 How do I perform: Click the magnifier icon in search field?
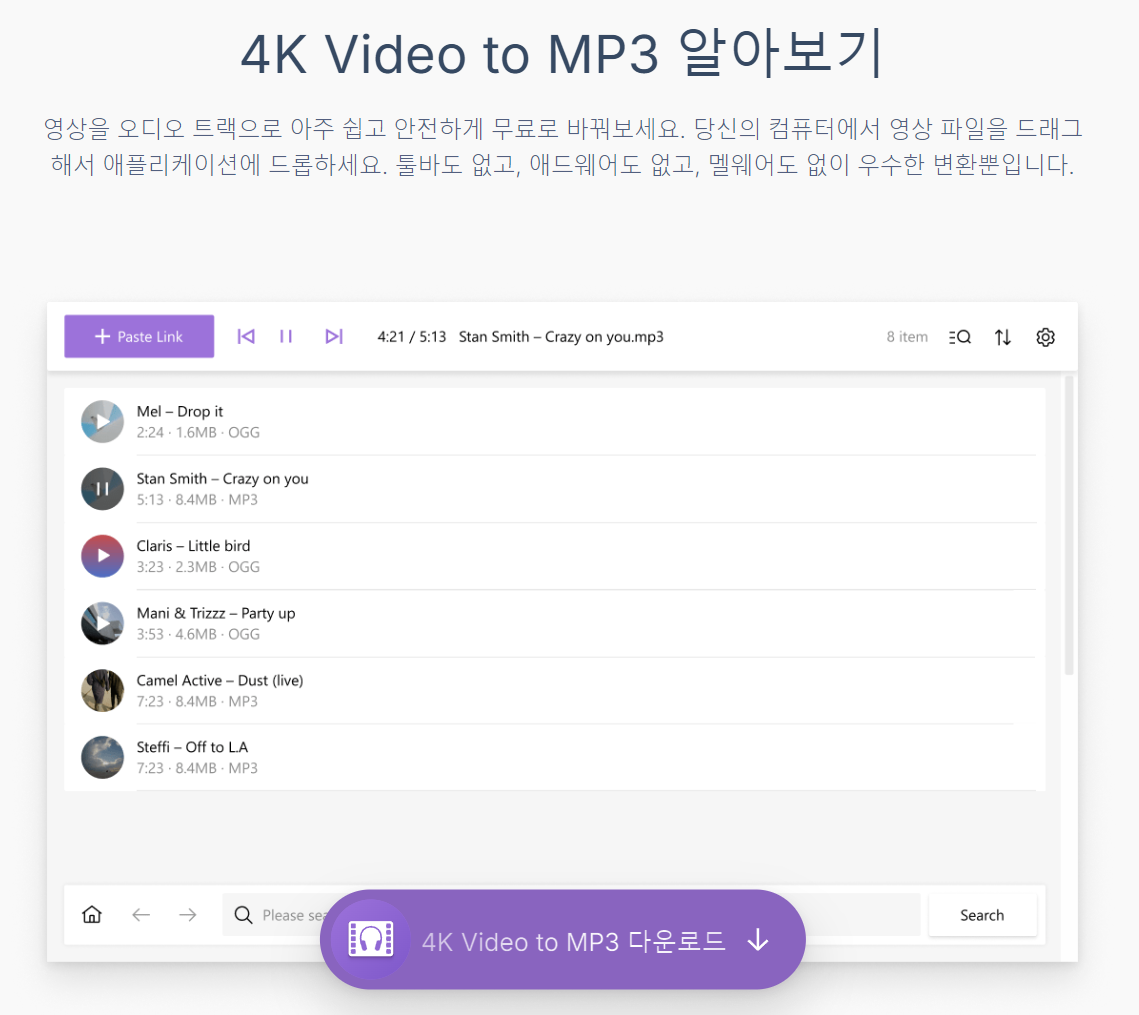pyautogui.click(x=243, y=915)
